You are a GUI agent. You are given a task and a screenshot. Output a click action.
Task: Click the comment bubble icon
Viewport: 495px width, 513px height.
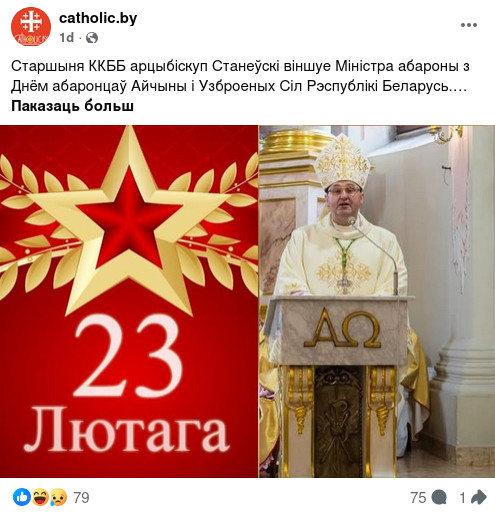click(439, 498)
